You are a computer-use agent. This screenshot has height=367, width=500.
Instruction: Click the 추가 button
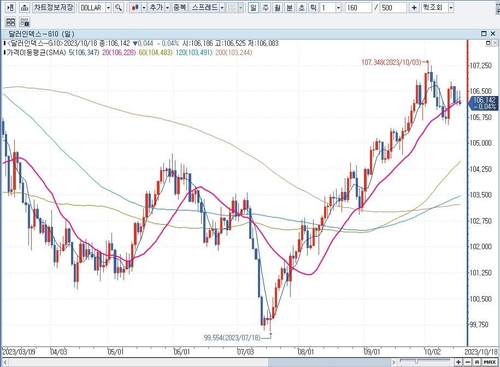[156, 7]
